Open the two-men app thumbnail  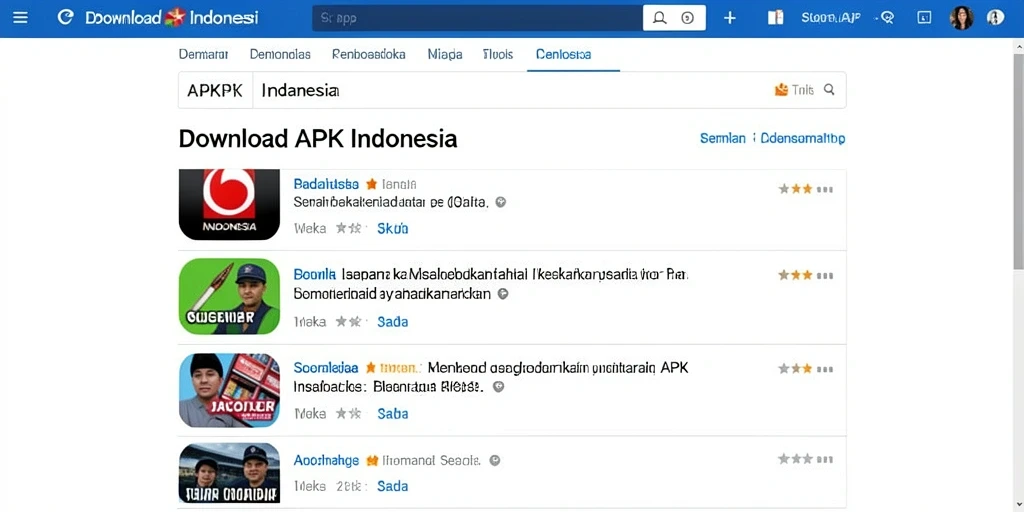229,473
